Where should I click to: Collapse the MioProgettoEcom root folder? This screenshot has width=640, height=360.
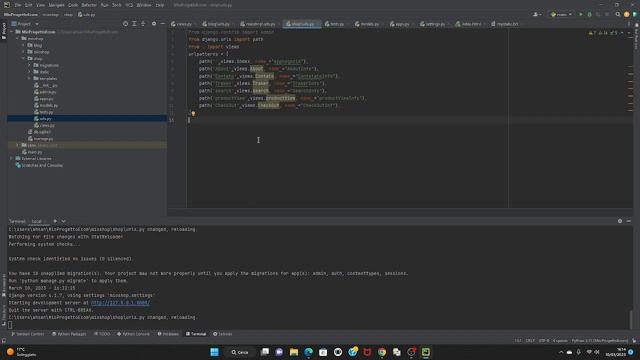coord(12,31)
